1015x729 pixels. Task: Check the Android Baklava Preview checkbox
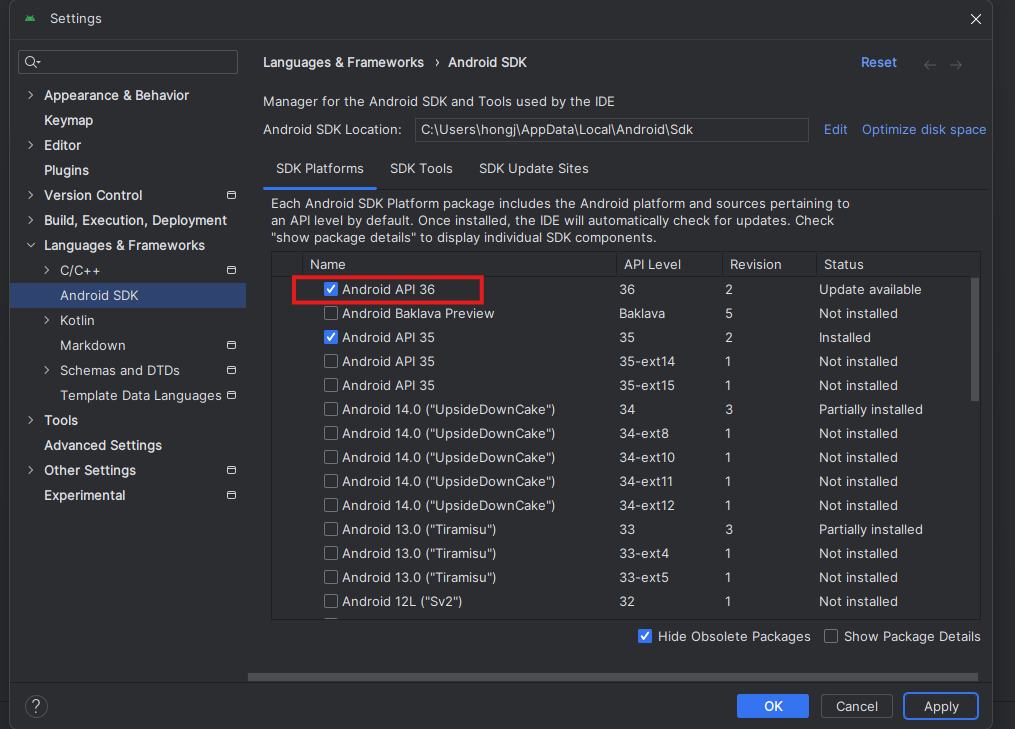point(331,313)
